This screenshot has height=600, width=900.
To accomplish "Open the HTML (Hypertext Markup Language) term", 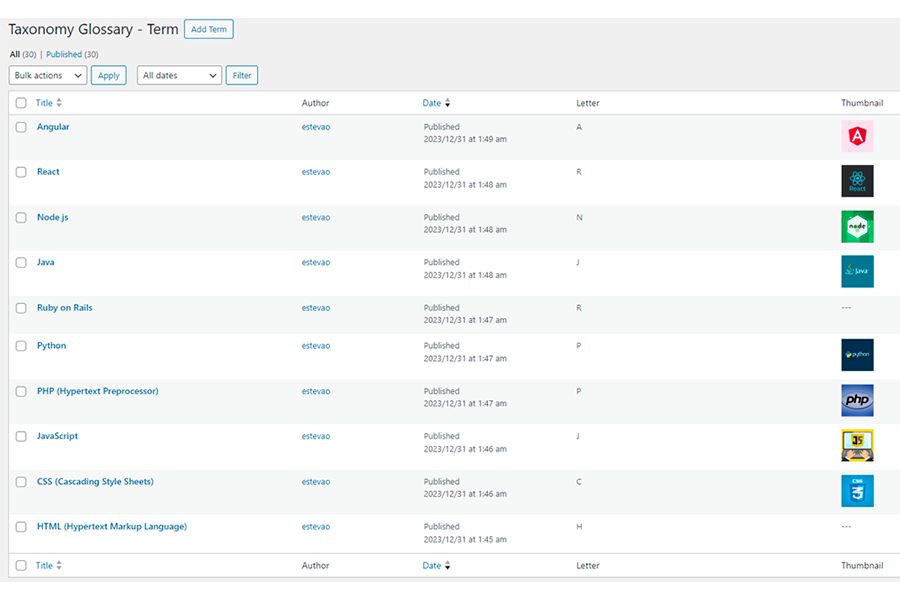I will click(112, 527).
